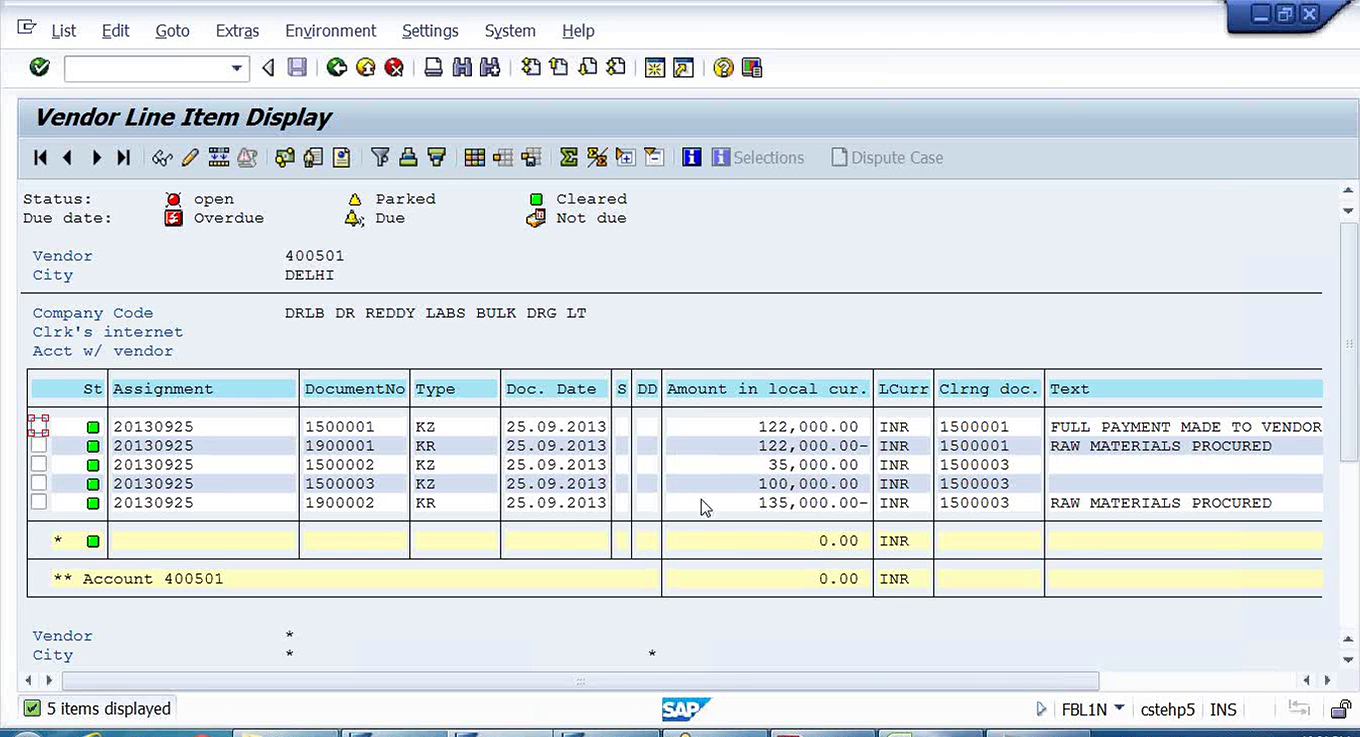
Task: Click the Clrng doc. column header
Action: click(x=989, y=389)
